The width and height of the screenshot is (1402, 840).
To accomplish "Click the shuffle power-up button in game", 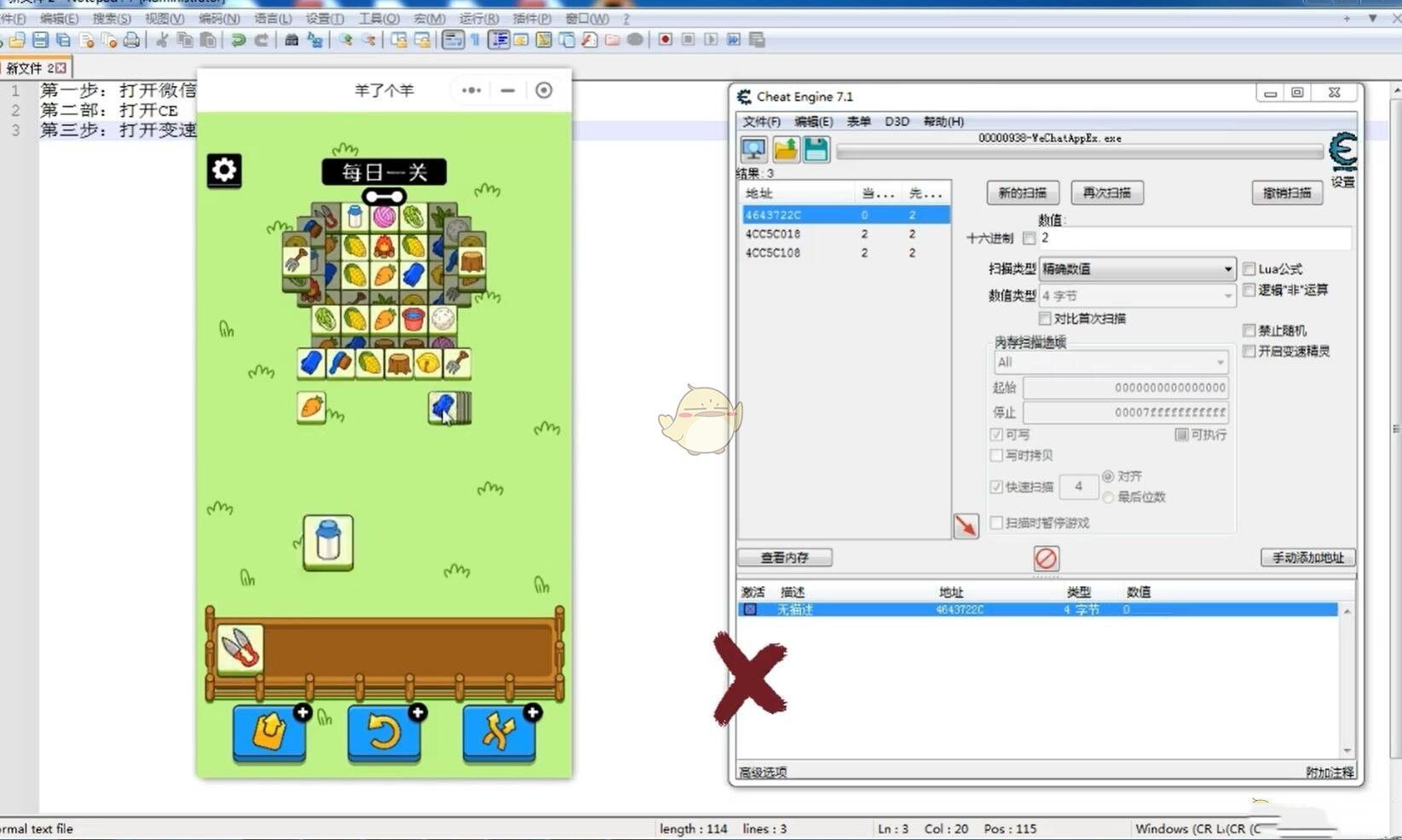I will [499, 734].
